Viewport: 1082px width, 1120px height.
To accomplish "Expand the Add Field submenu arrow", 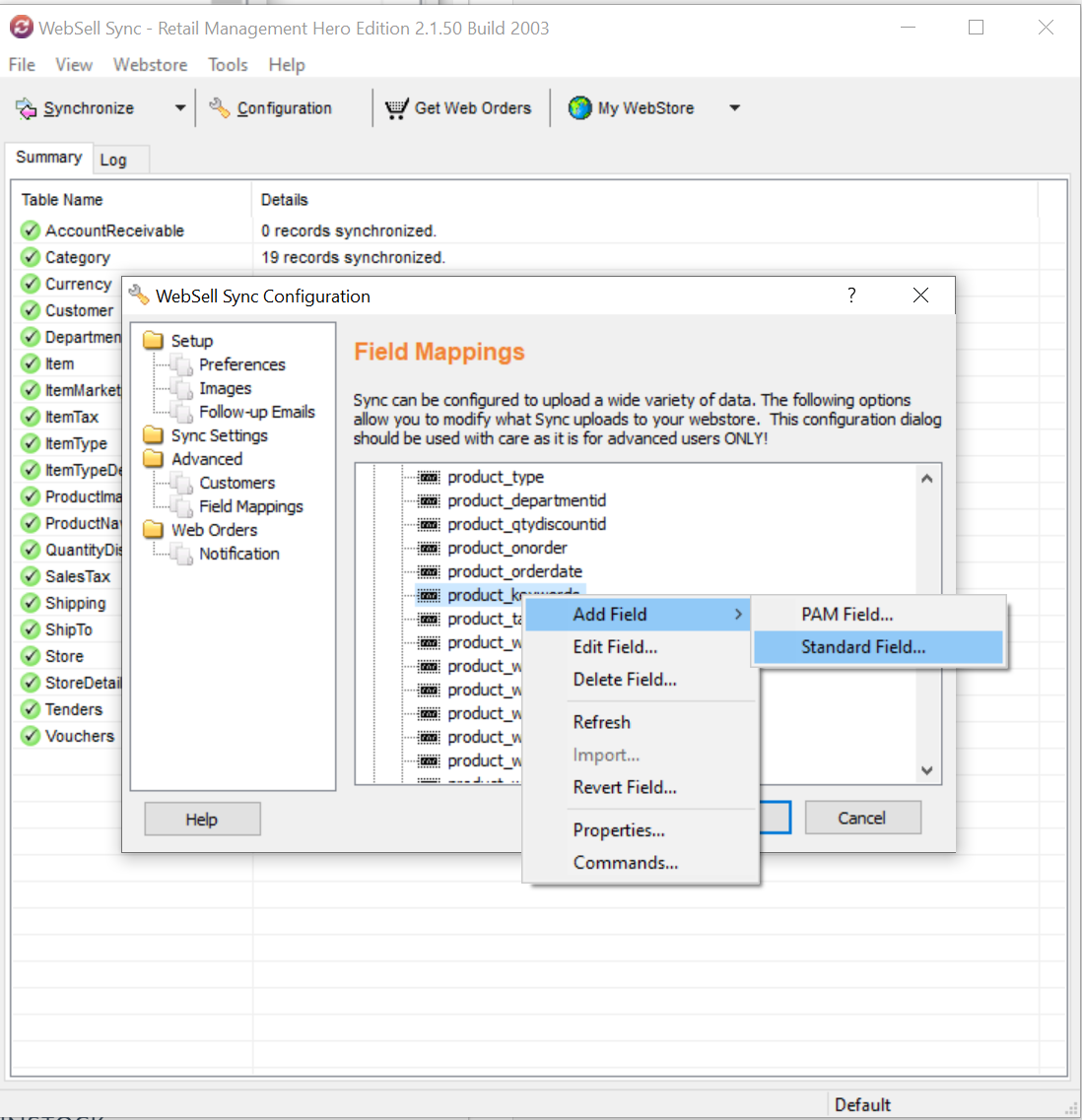I will coord(739,615).
